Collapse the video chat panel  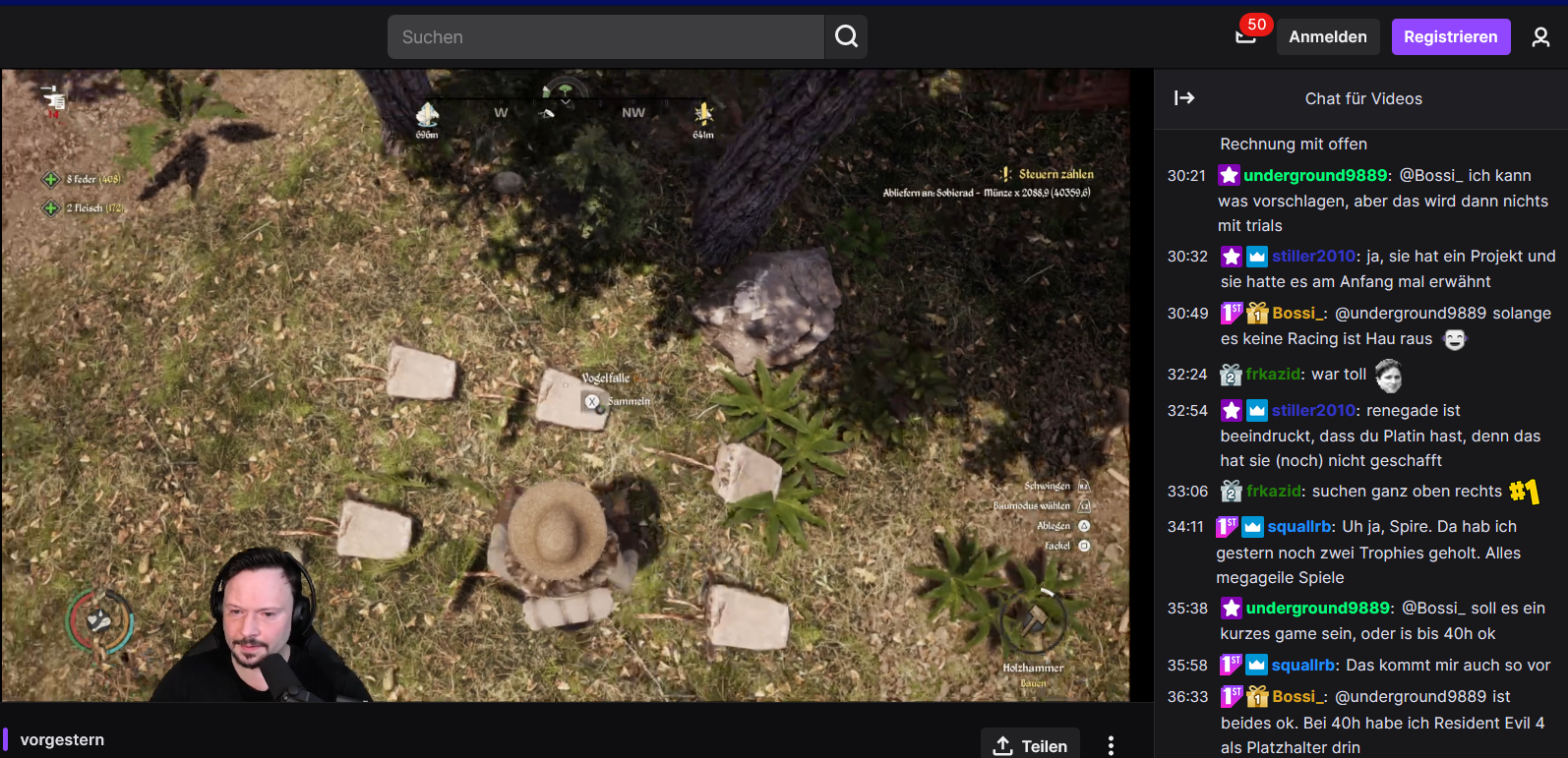coord(1184,98)
